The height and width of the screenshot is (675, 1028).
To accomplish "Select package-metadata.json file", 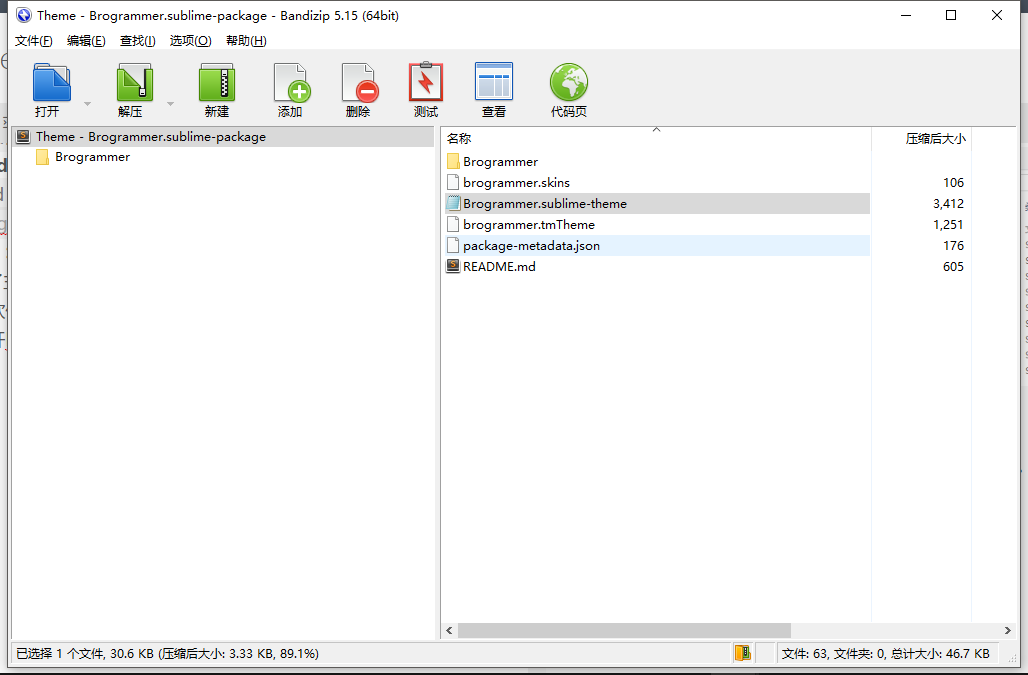I will pos(658,245).
